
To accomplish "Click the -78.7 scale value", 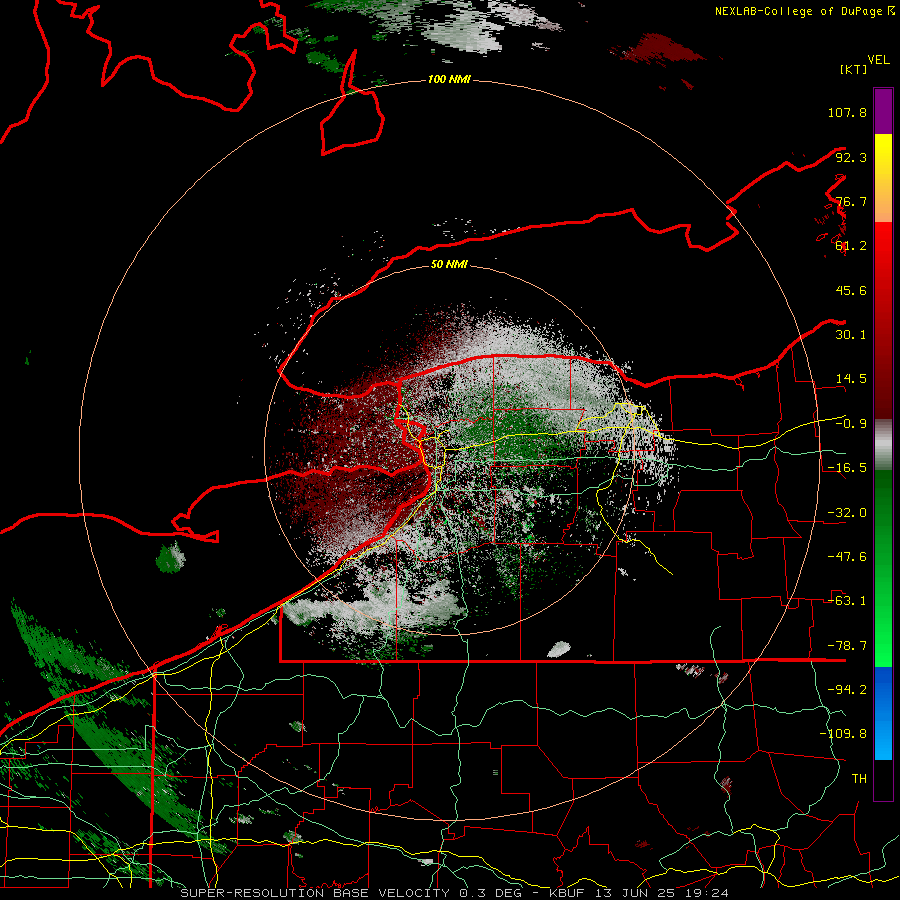I will pos(847,646).
